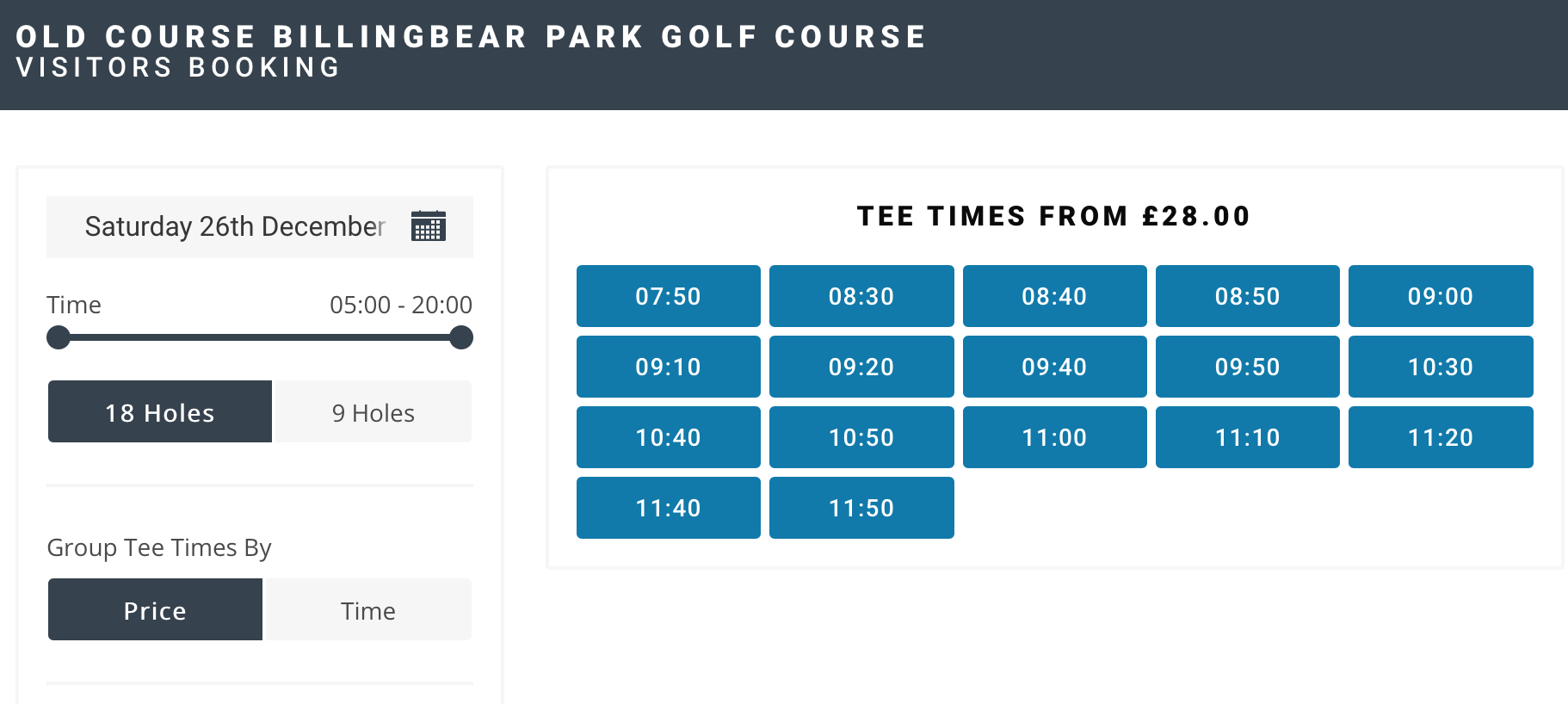Screen dimensions: 1568x704
Task: Choose the 11:50 tee time slot
Action: click(x=861, y=508)
